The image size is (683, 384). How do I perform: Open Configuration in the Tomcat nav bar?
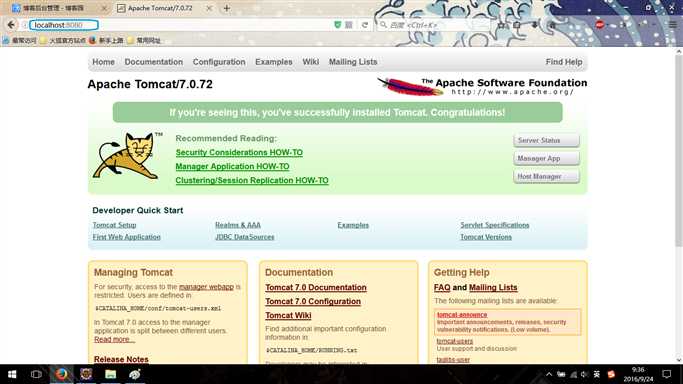coord(219,62)
